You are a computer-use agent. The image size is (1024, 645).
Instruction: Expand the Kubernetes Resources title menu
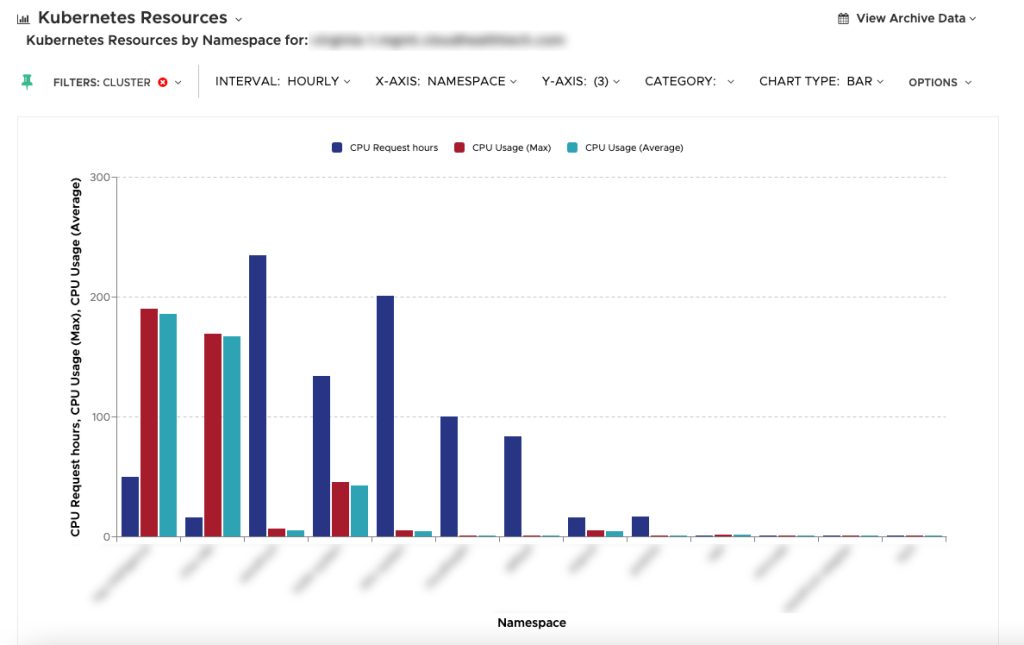[238, 19]
